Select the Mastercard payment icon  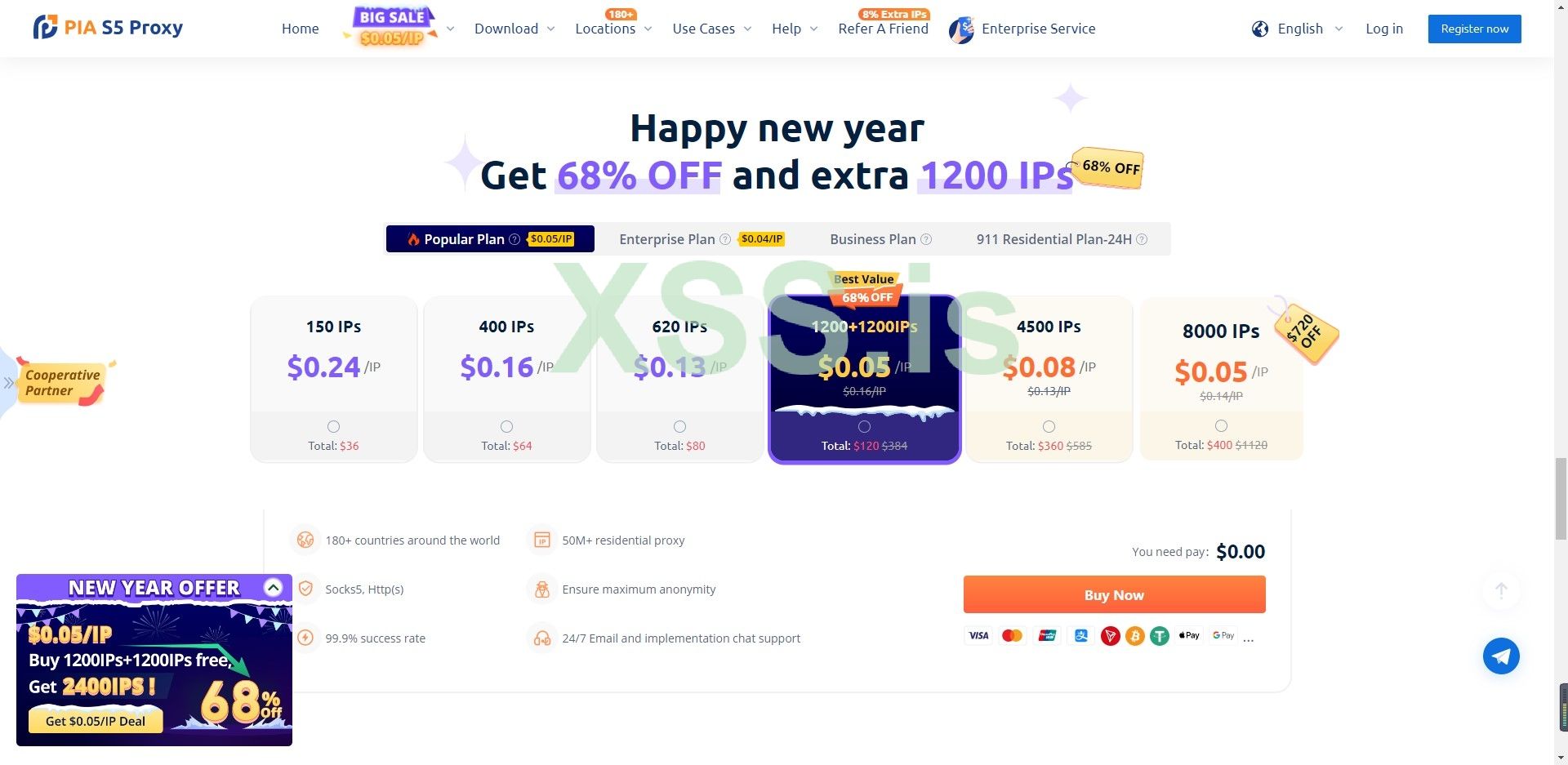1012,636
